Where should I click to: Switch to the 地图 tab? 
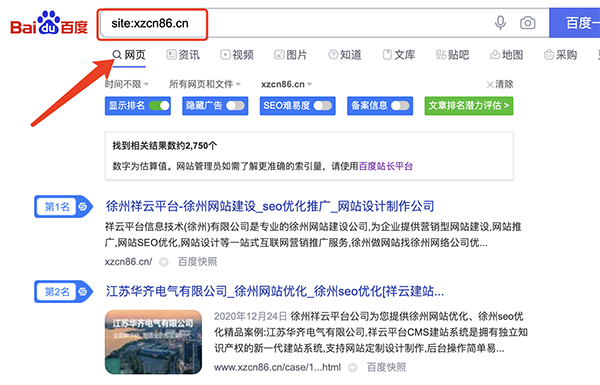click(507, 55)
